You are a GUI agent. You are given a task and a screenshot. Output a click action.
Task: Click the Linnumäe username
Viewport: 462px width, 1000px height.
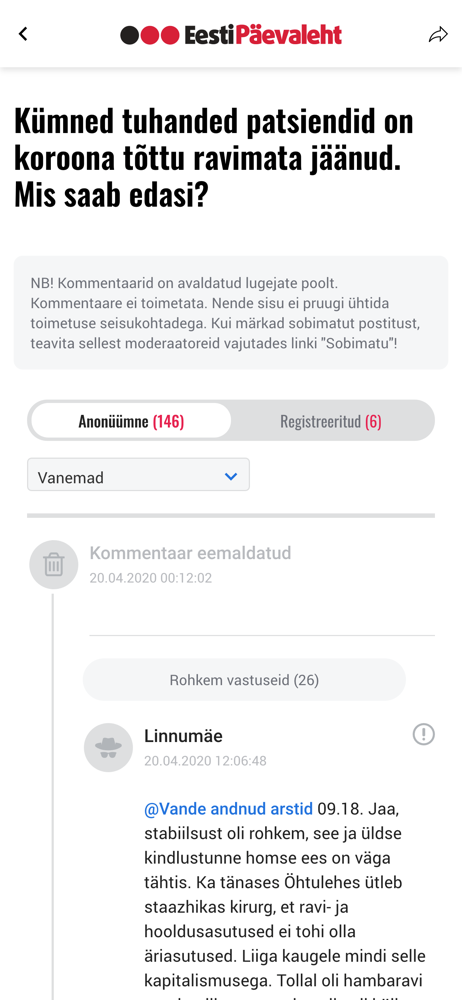pos(183,736)
